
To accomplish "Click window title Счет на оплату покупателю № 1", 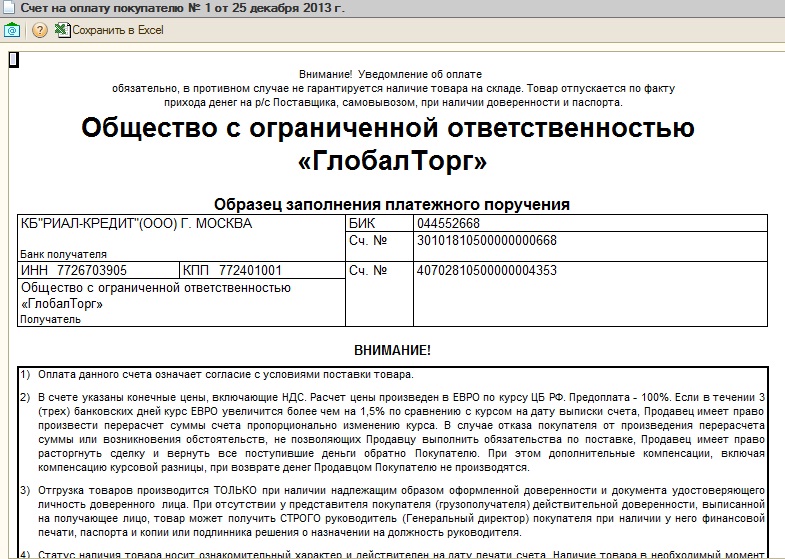I will click(x=182, y=9).
